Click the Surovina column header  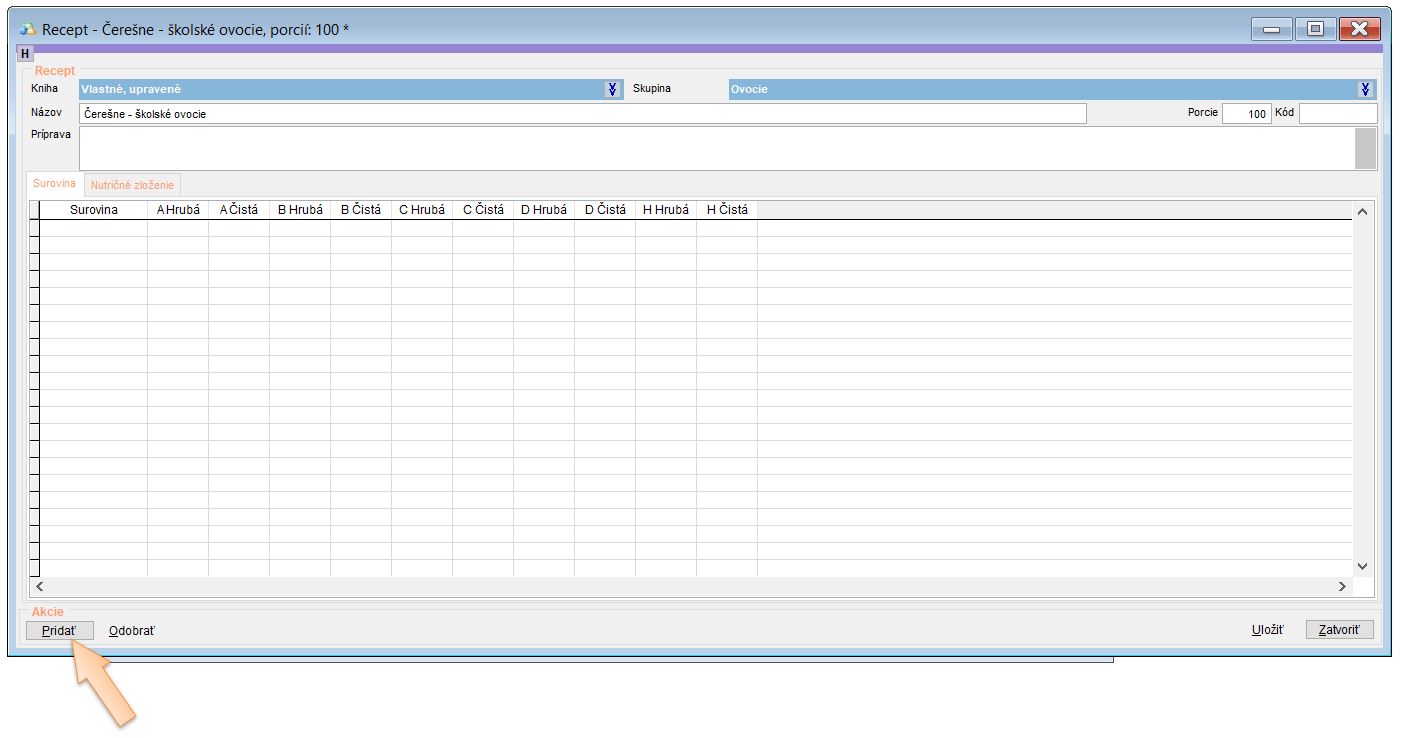(93, 210)
